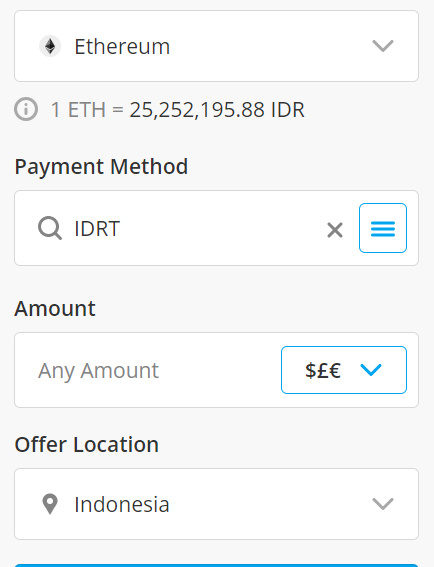Click the info icon beside ETH rate

click(26, 109)
